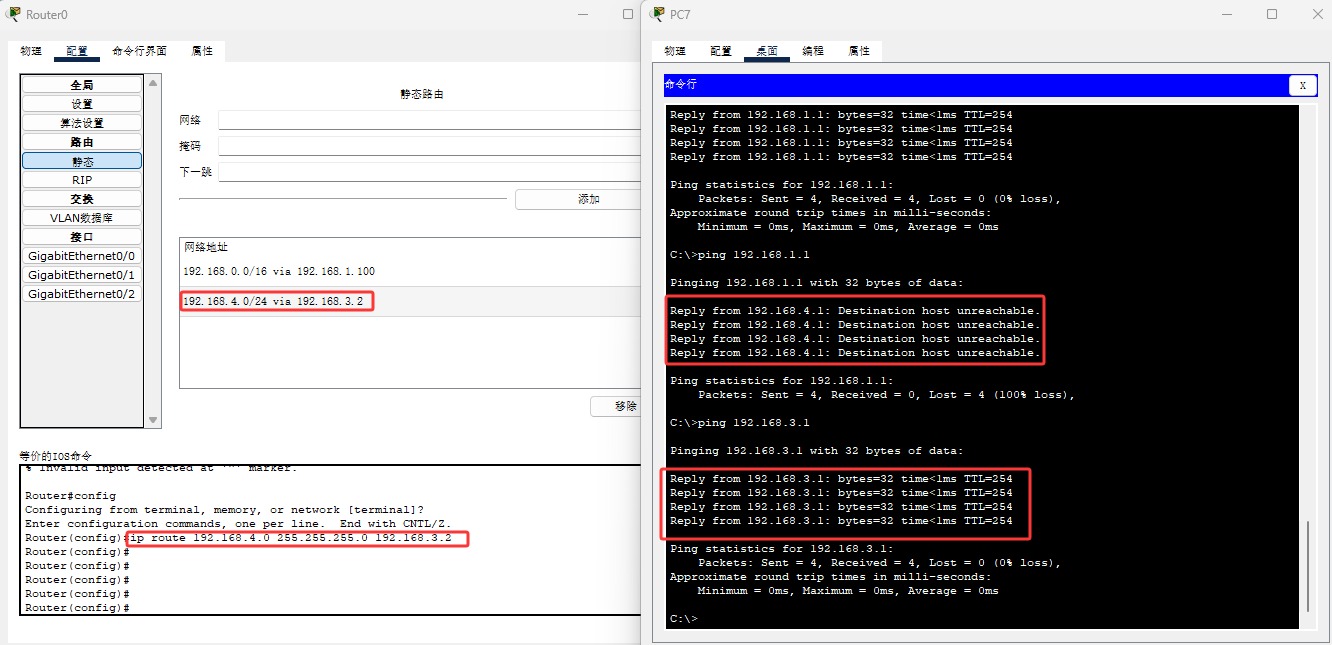Close the command prompt with X button
Viewport: 1332px width, 645px height.
point(1302,86)
